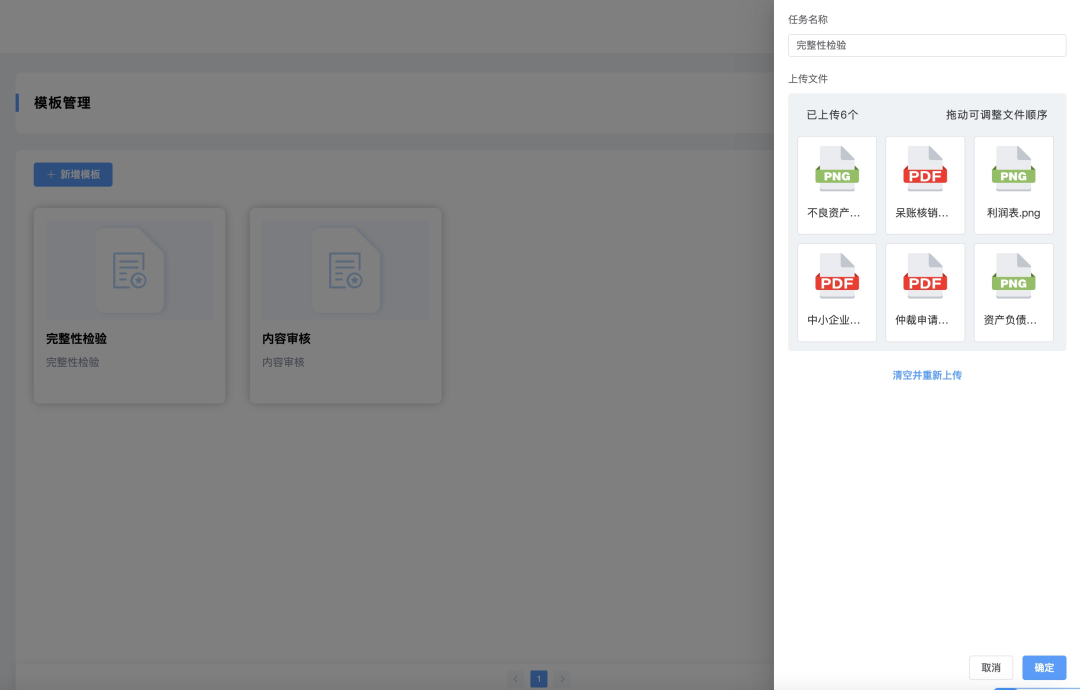Focus the 任务名称 input field

[927, 45]
